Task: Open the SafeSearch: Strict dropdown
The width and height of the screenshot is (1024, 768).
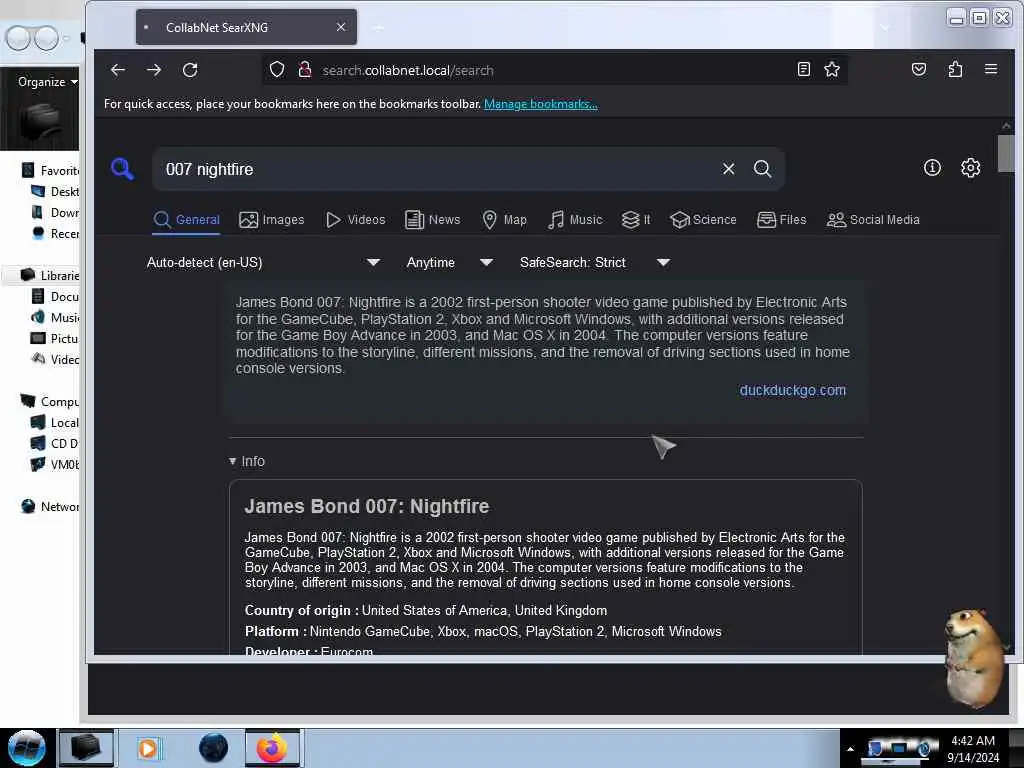Action: pyautogui.click(x=595, y=263)
